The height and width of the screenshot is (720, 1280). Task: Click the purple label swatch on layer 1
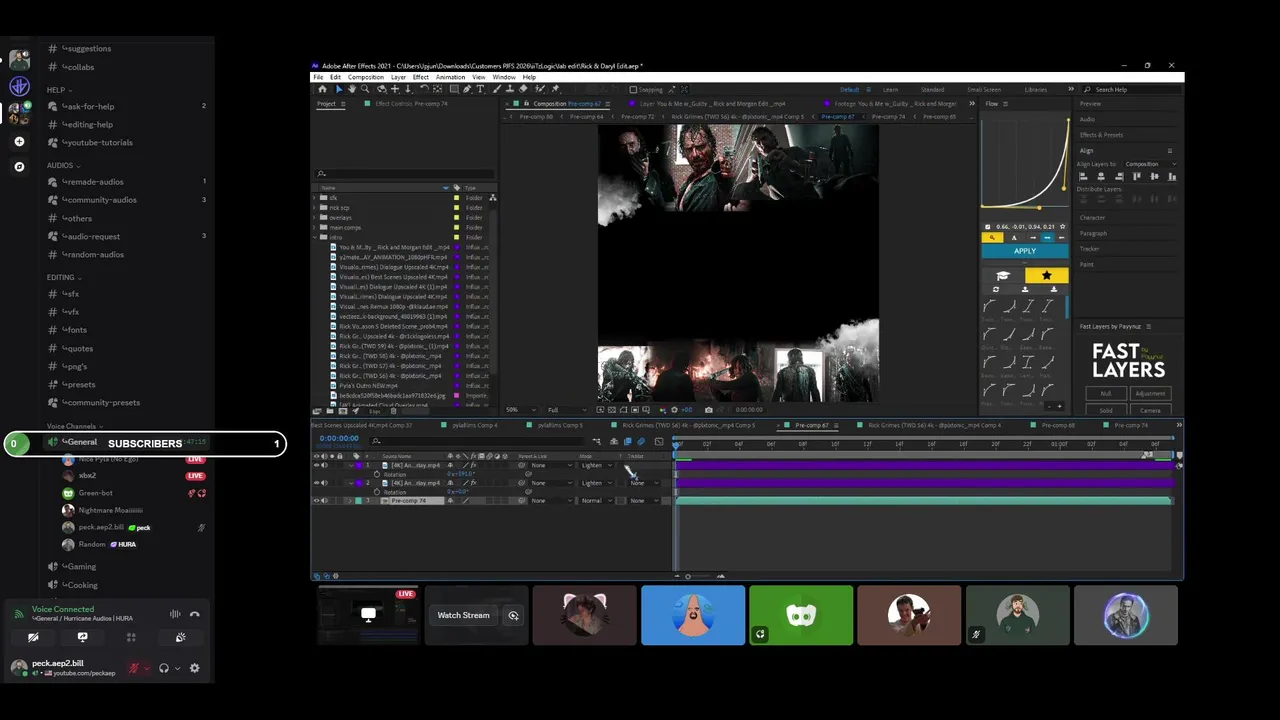[x=358, y=466]
